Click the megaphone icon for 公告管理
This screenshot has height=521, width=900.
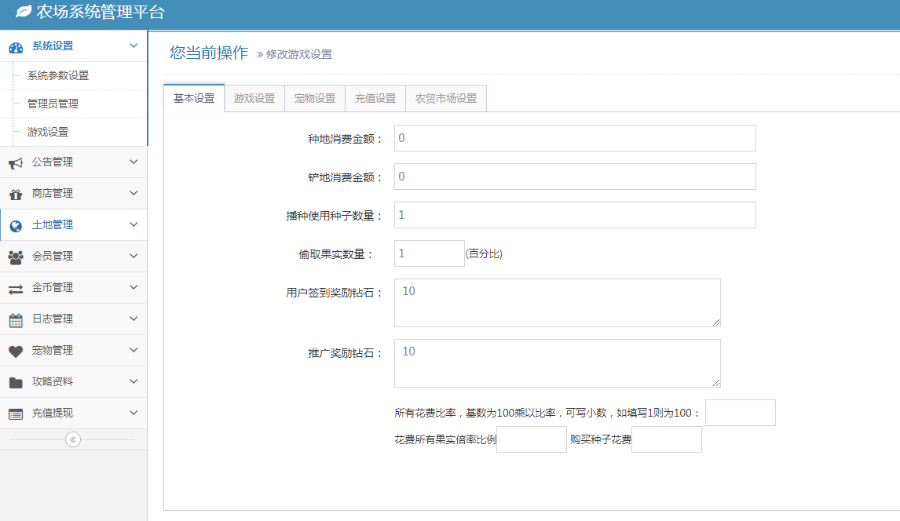(16, 163)
